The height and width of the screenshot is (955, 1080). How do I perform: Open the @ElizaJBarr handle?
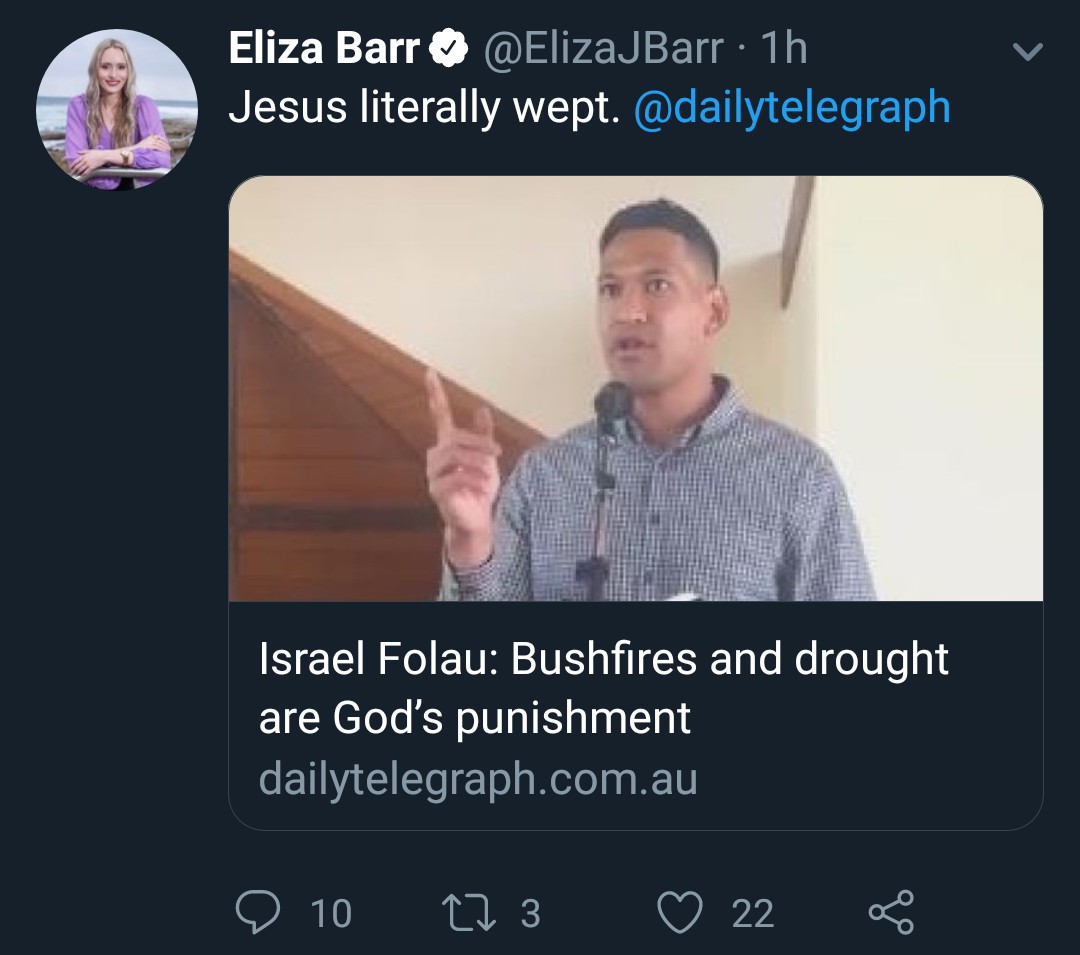pos(603,49)
